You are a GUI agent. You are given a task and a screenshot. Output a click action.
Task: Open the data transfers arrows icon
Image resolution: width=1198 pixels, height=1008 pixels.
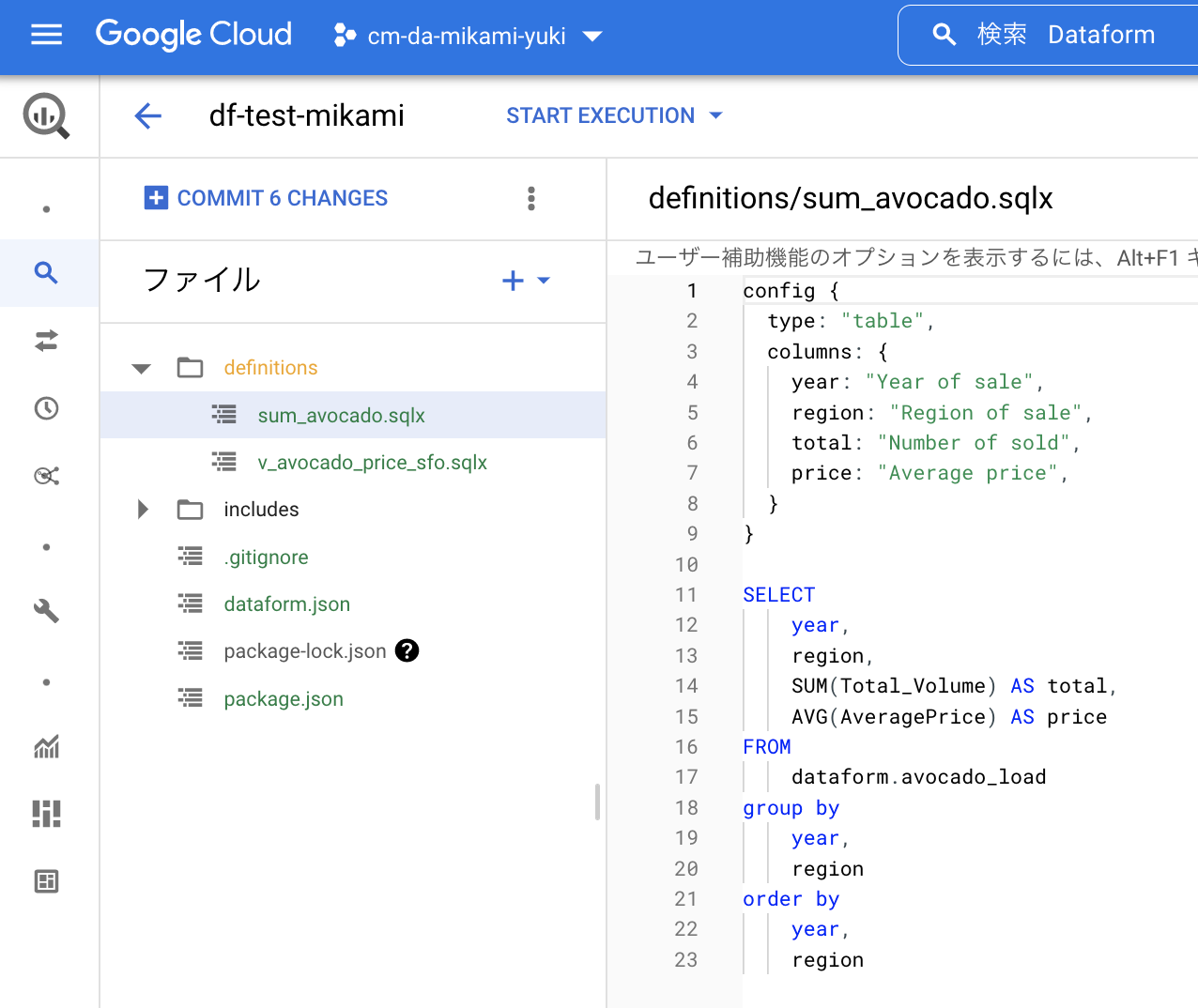click(46, 341)
